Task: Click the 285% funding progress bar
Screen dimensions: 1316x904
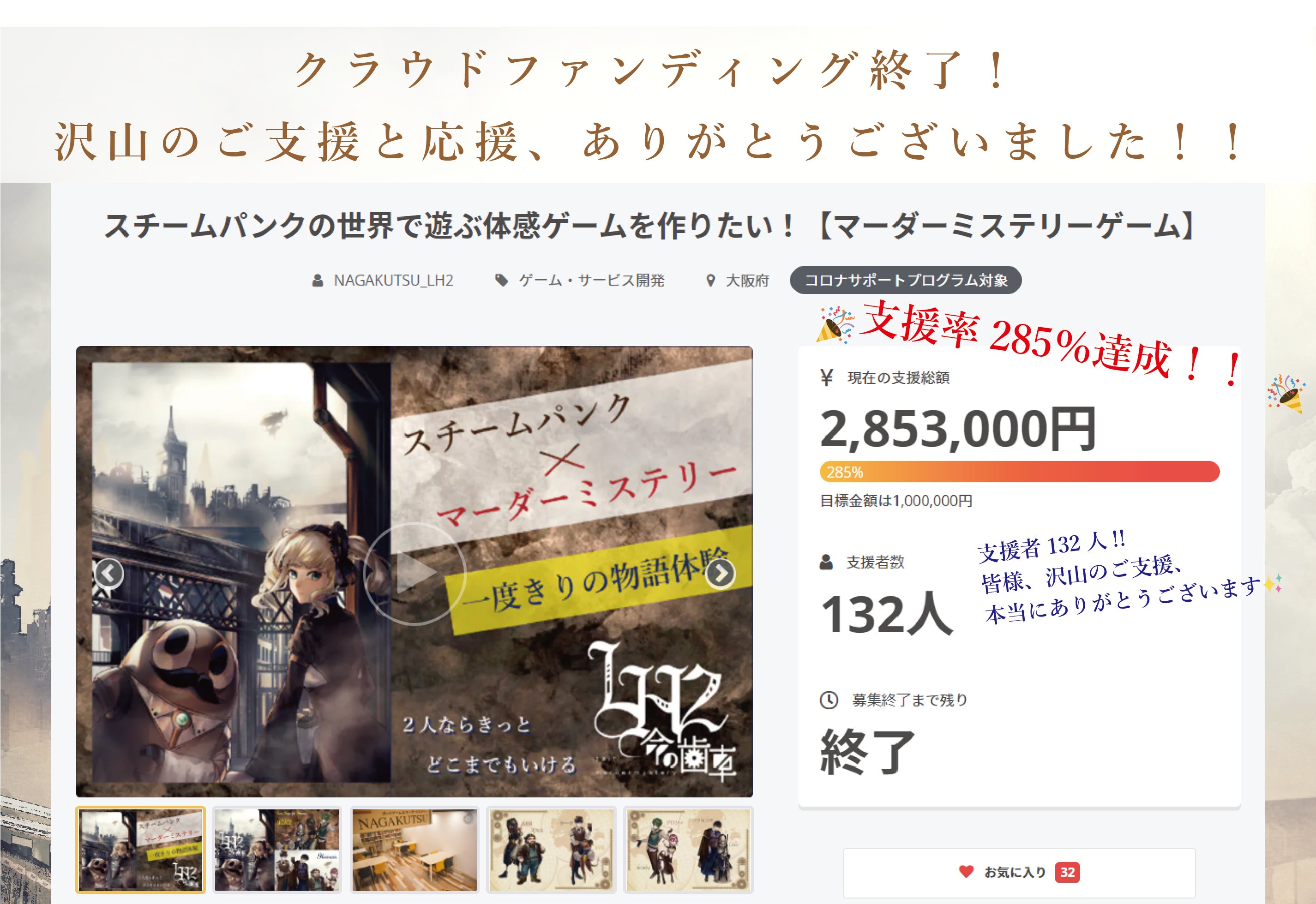Action: pyautogui.click(x=1020, y=472)
